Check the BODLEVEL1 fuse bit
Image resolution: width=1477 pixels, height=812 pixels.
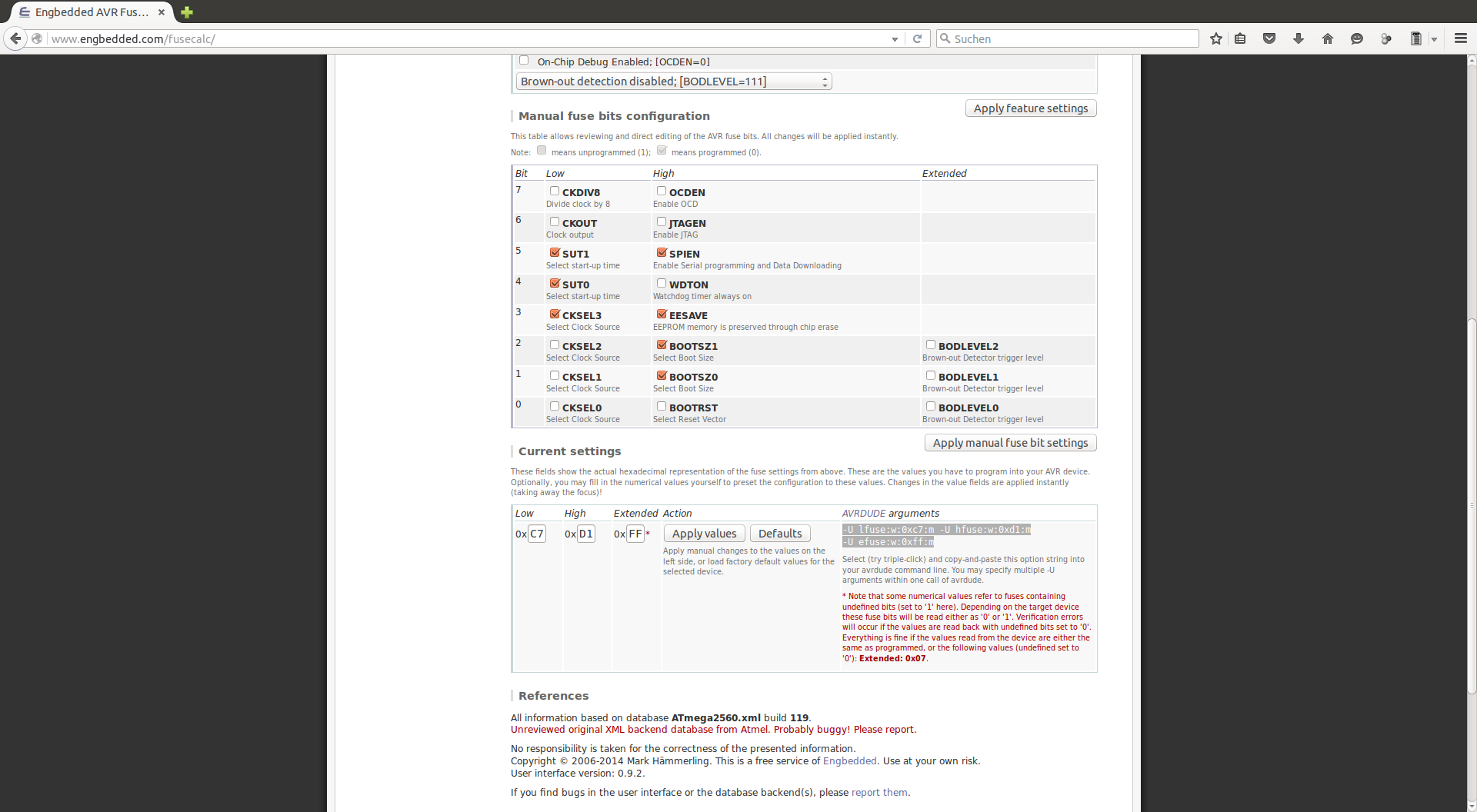931,376
